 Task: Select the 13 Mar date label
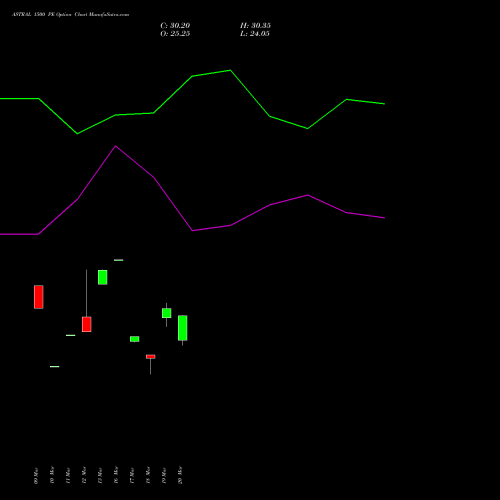(x=100, y=476)
